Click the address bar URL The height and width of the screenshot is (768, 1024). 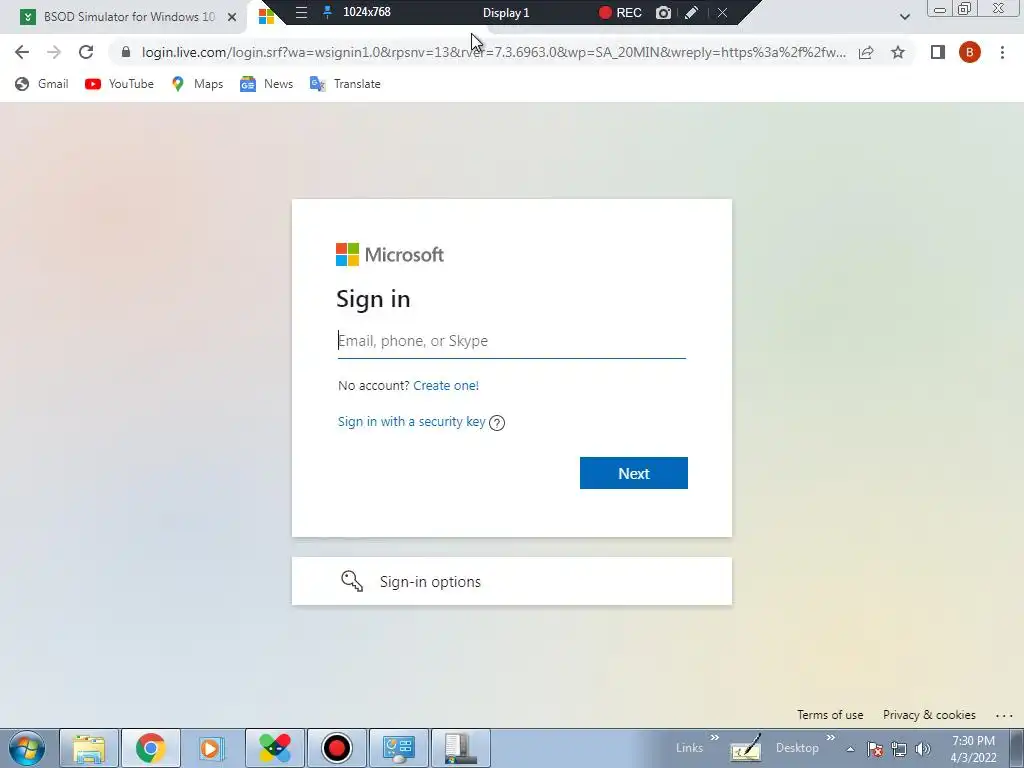pyautogui.click(x=494, y=52)
